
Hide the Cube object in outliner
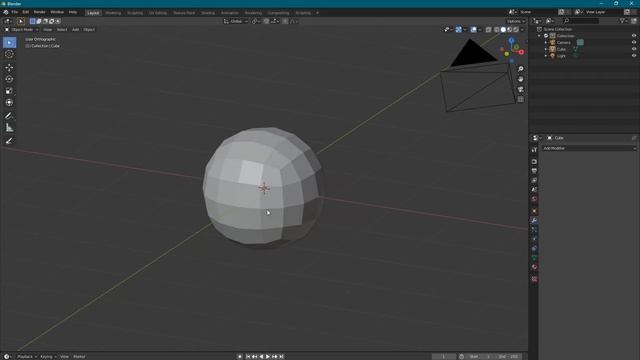pyautogui.click(x=634, y=49)
